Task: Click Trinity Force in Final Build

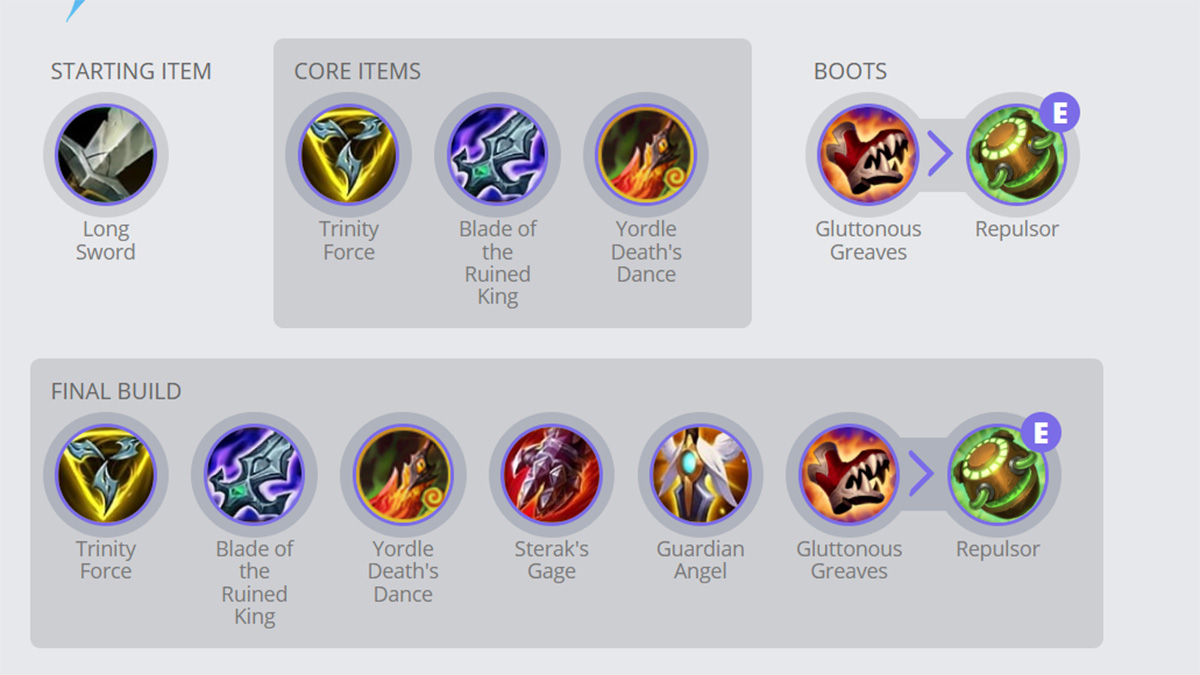Action: (105, 475)
